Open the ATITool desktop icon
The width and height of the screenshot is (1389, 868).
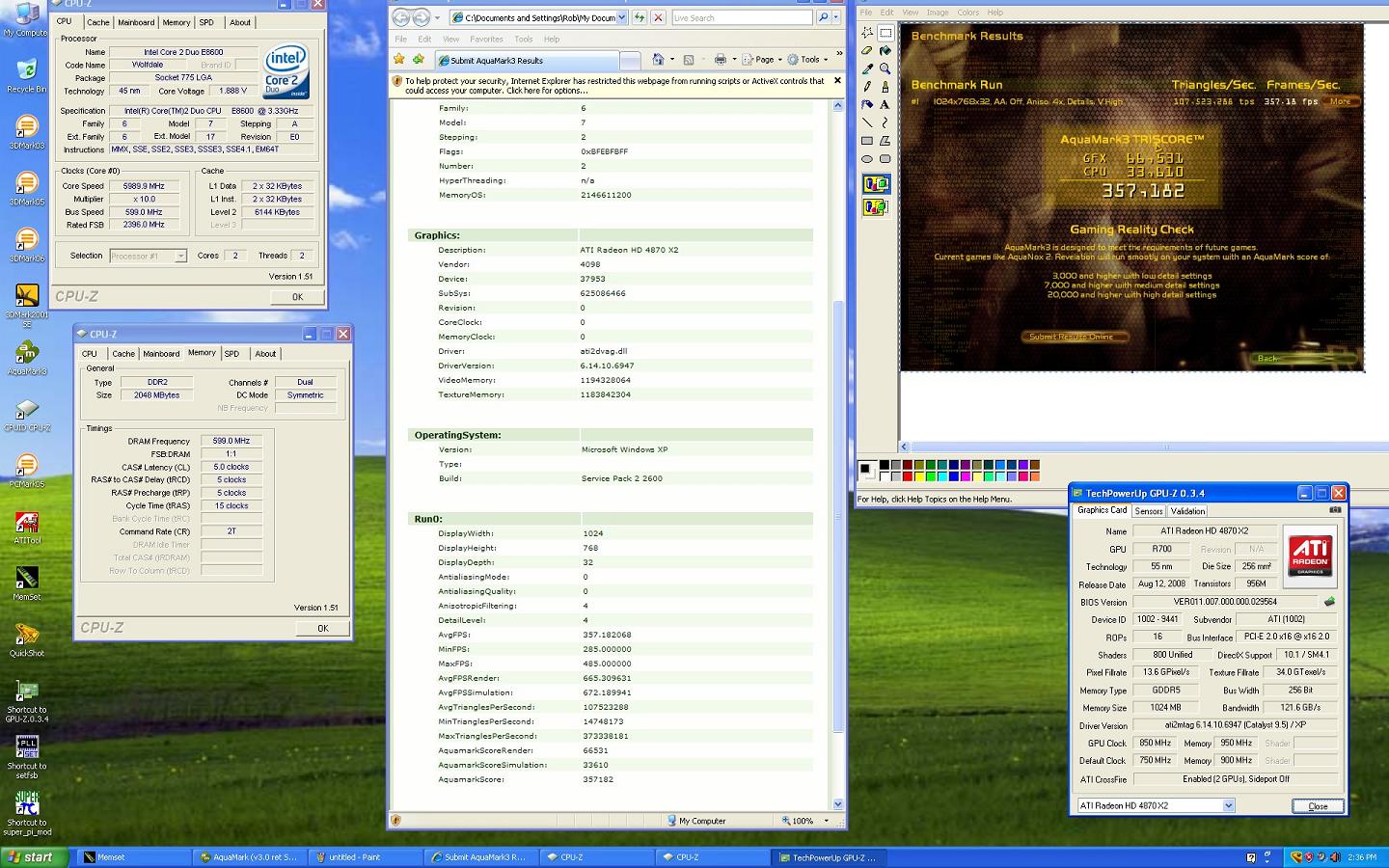pyautogui.click(x=26, y=527)
